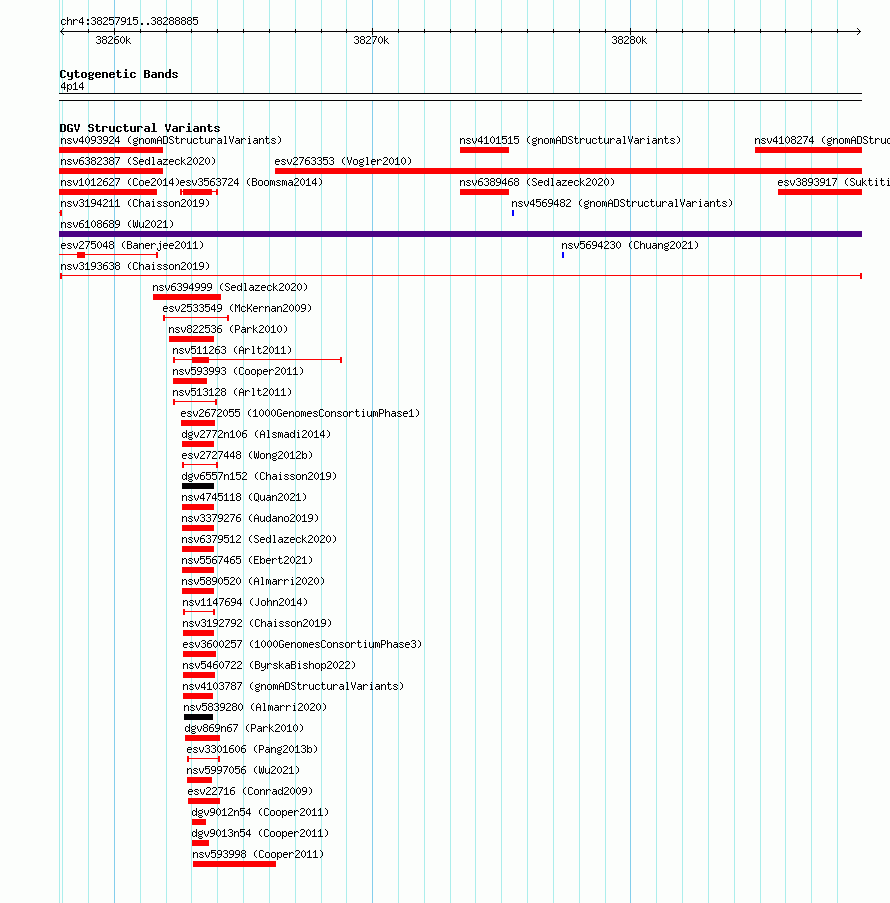Select the esv2763353 (Vogler2010) label
Viewport: 890px width, 903px height.
pyautogui.click(x=343, y=161)
